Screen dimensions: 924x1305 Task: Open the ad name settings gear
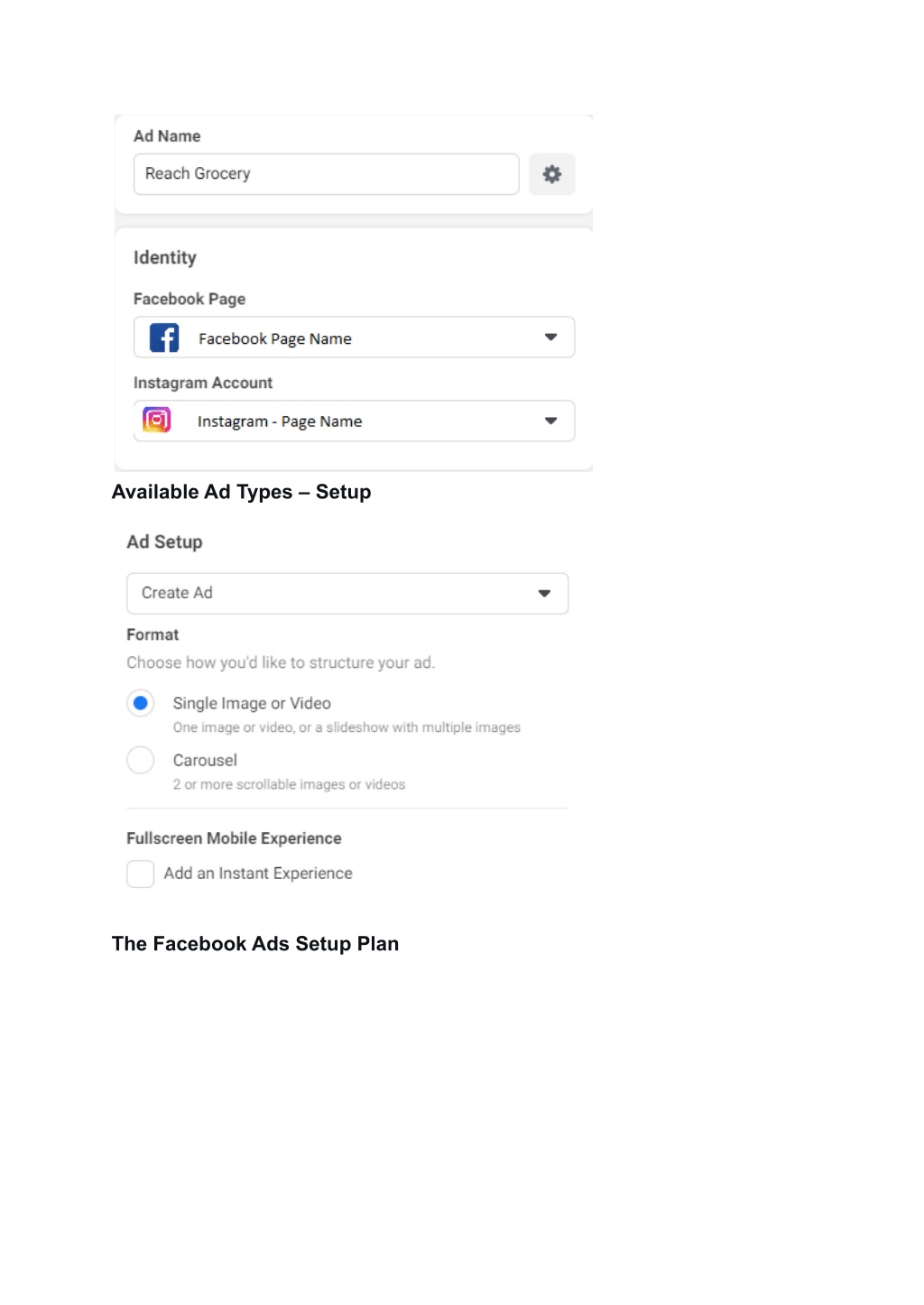551,174
